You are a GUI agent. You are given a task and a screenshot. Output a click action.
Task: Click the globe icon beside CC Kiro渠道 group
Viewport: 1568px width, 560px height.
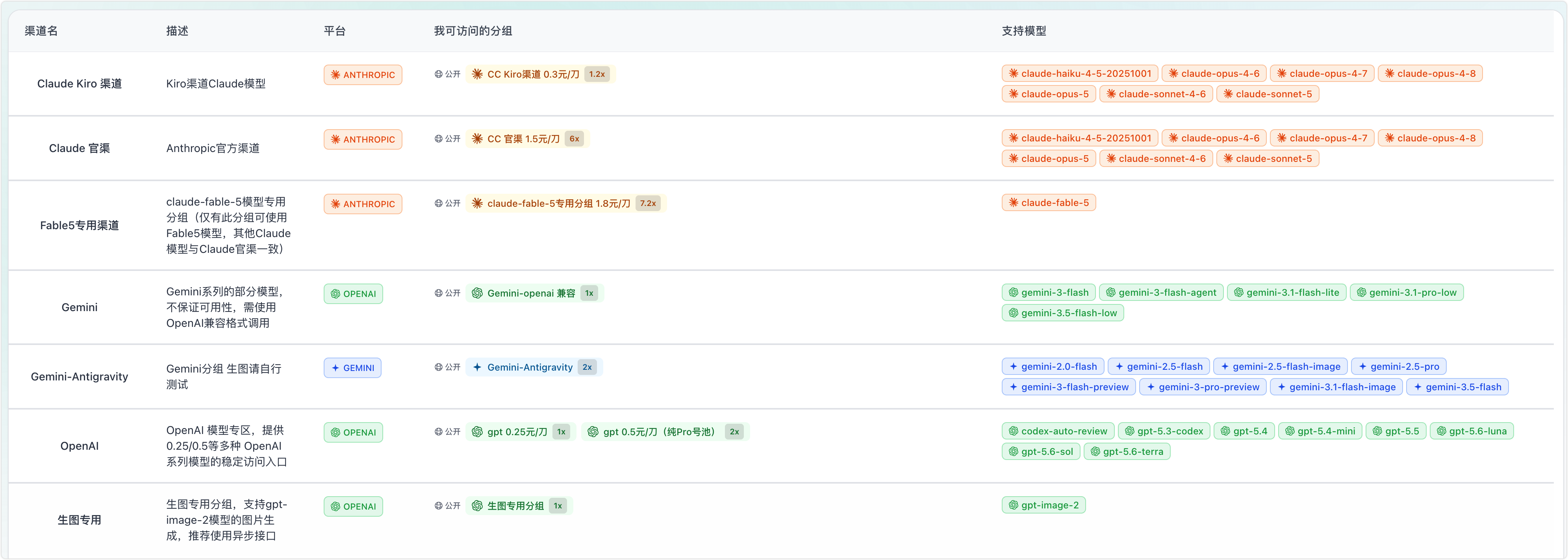(438, 74)
